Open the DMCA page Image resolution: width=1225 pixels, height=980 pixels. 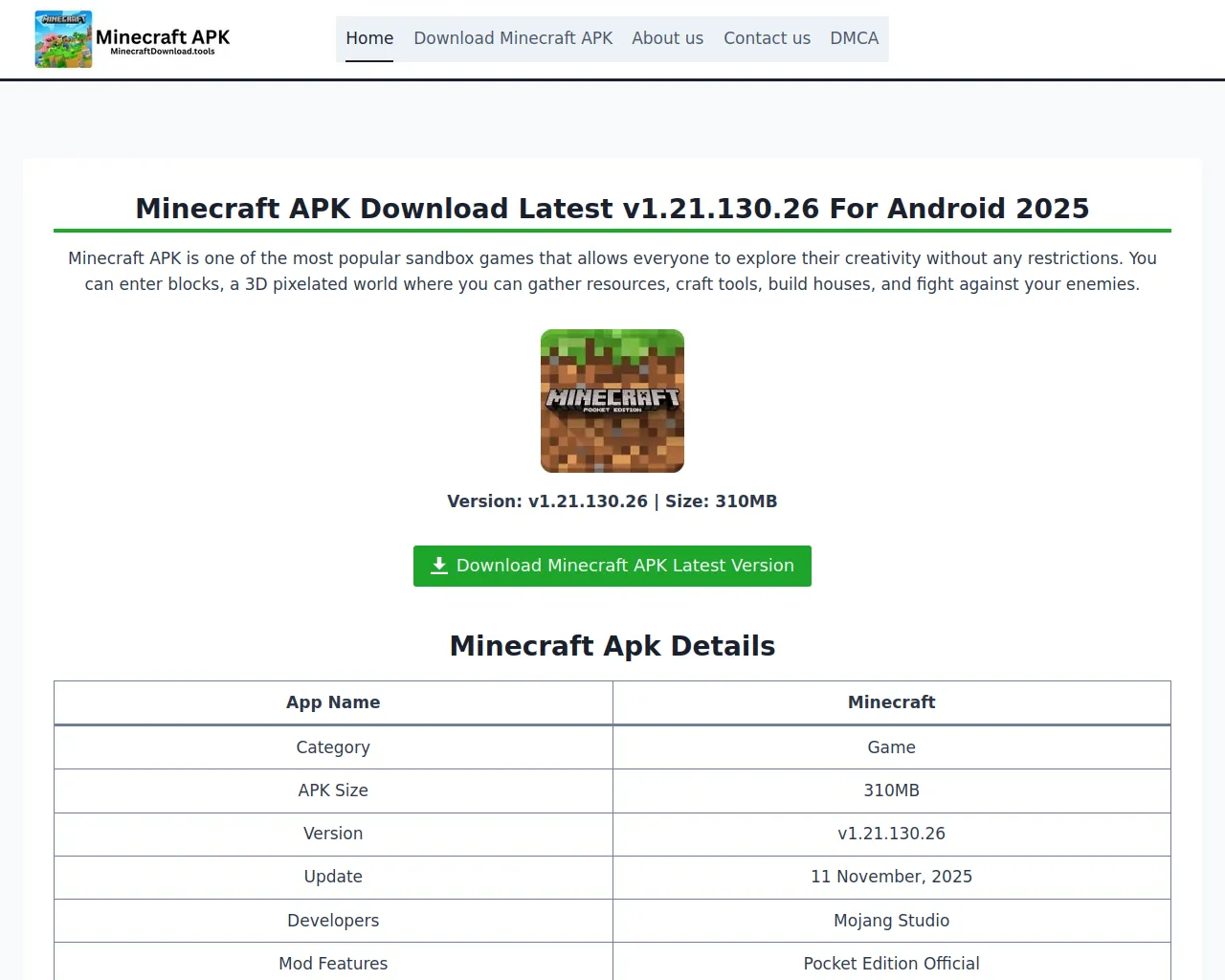point(855,38)
